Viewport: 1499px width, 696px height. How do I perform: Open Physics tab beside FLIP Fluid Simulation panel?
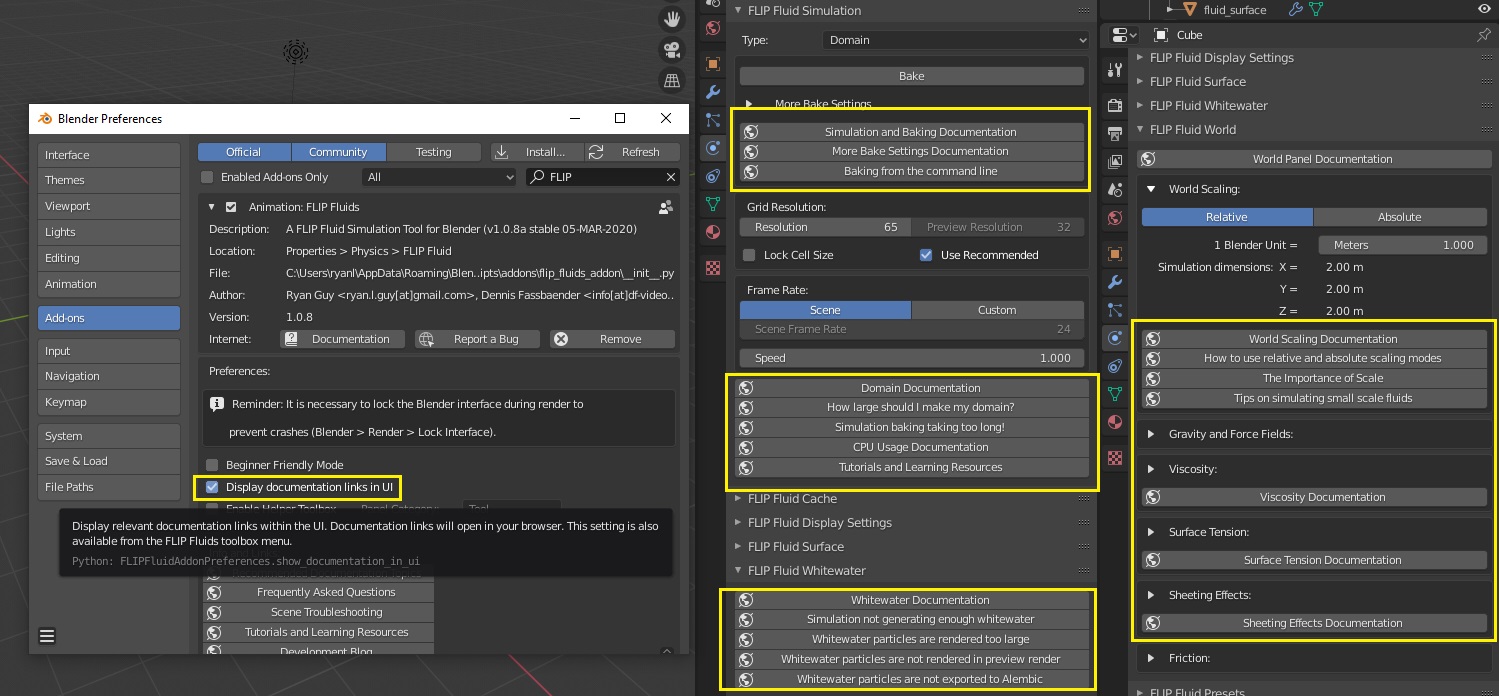(713, 148)
